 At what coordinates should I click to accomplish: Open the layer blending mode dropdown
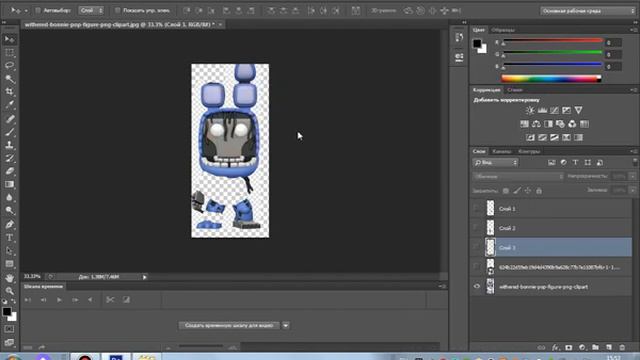click(518, 176)
